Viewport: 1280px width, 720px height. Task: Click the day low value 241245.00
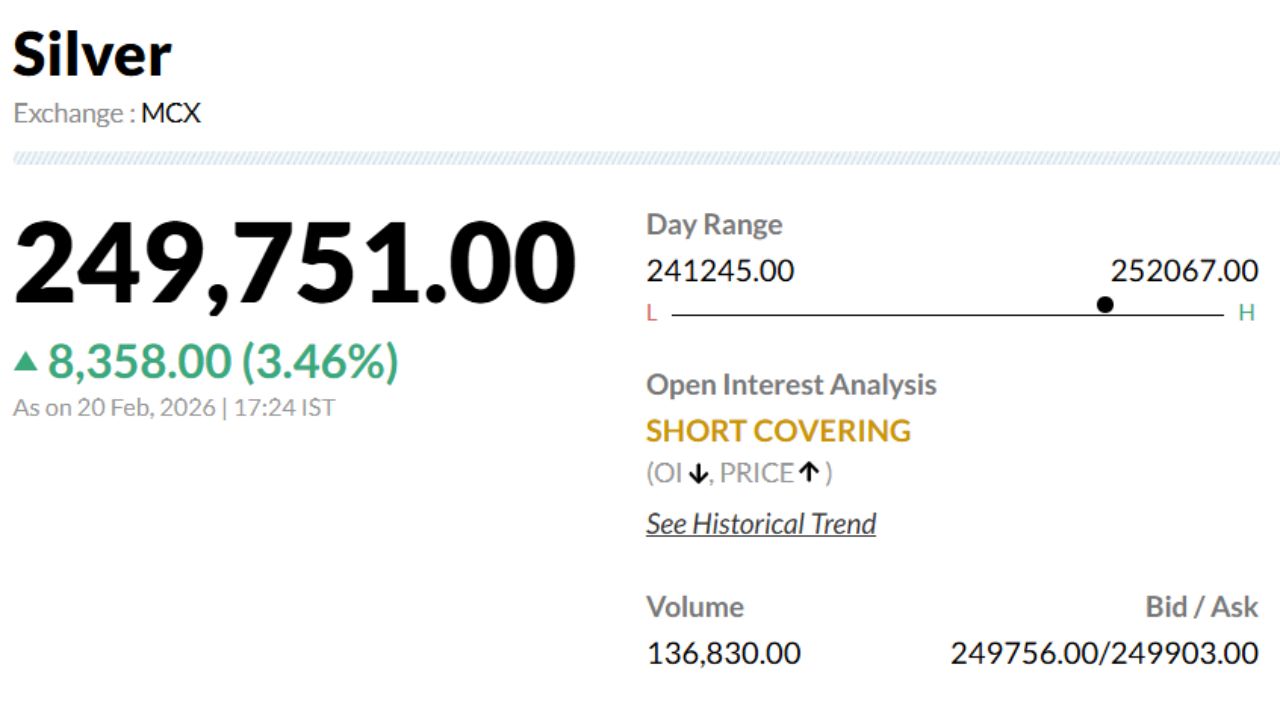point(720,271)
